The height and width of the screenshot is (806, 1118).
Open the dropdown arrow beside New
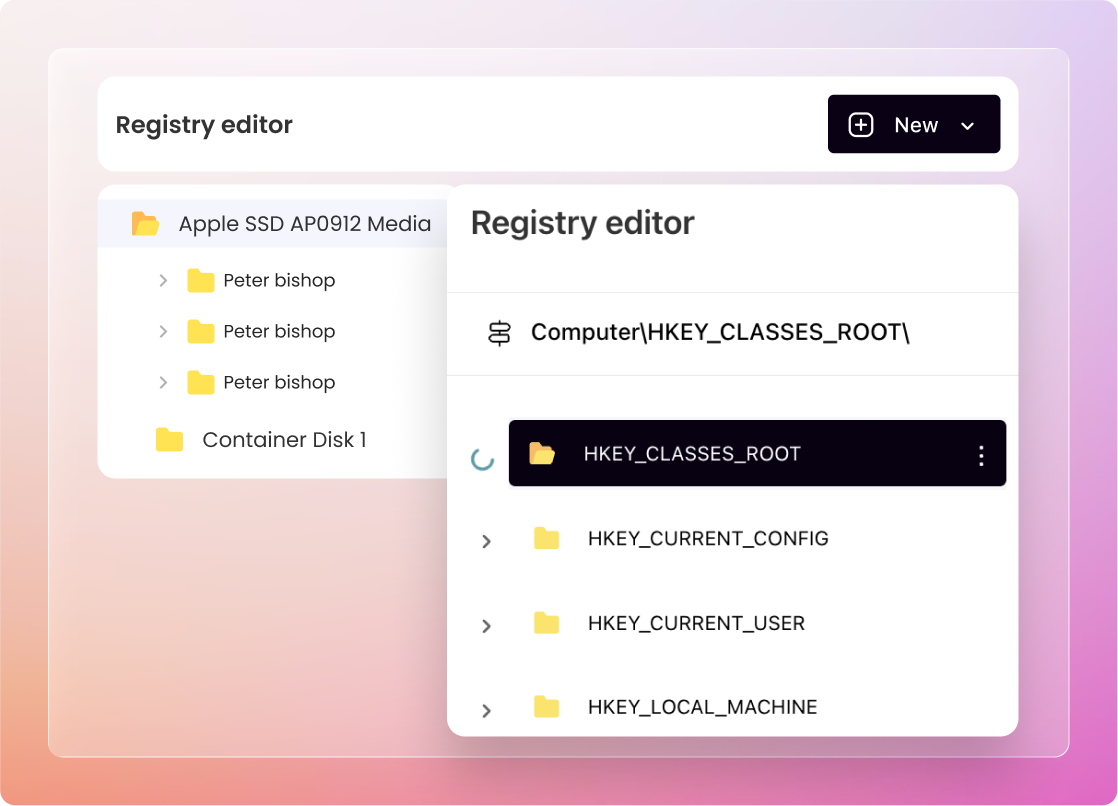click(967, 126)
